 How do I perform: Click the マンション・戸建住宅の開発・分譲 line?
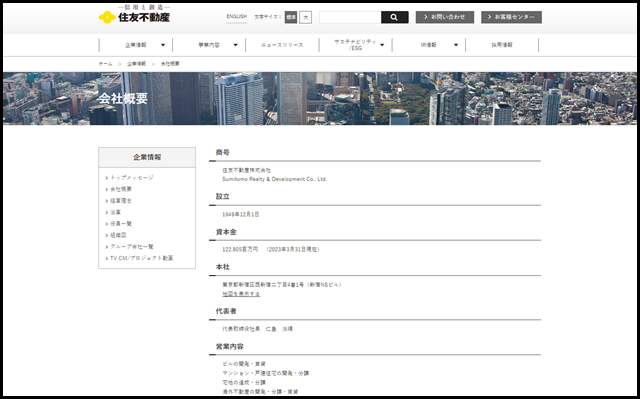coord(266,373)
